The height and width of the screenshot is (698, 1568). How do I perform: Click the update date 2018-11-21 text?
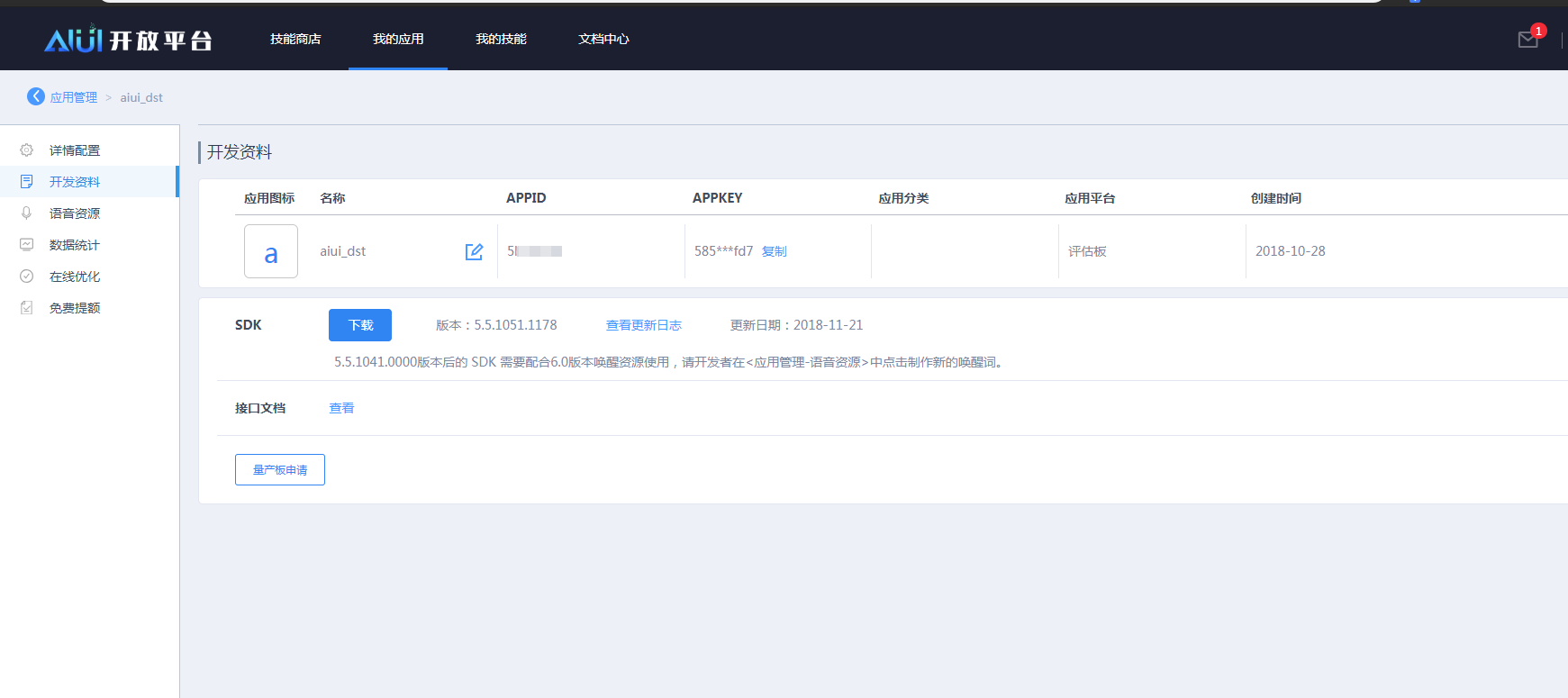coord(796,325)
